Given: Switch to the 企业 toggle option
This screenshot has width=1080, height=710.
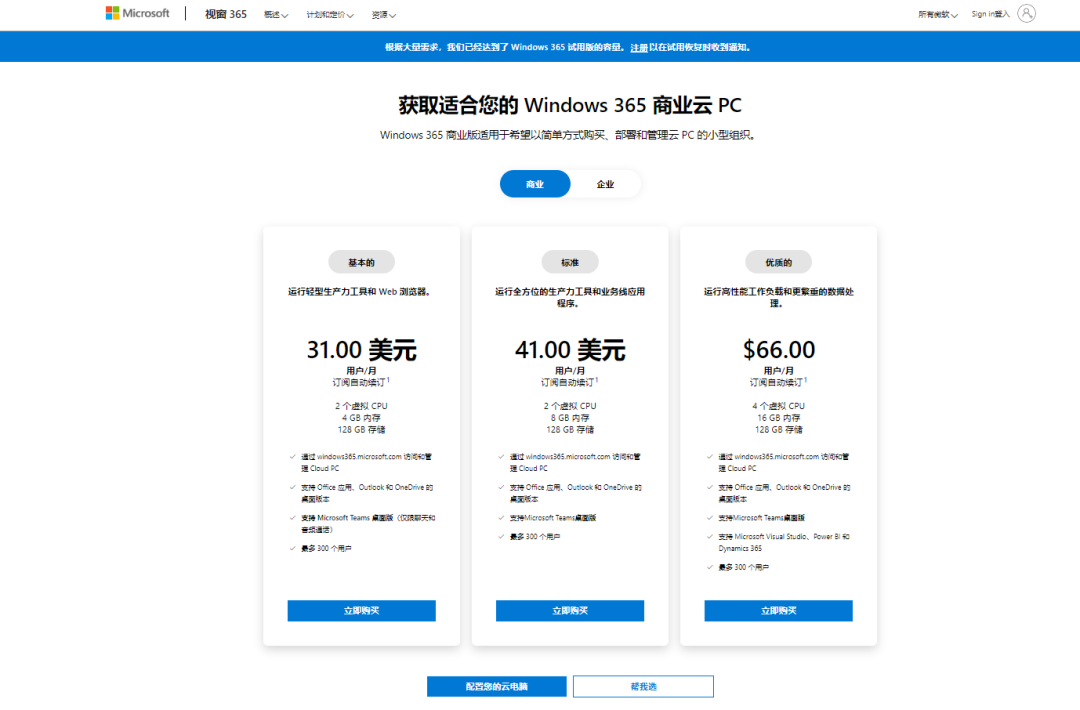Looking at the screenshot, I should (604, 183).
